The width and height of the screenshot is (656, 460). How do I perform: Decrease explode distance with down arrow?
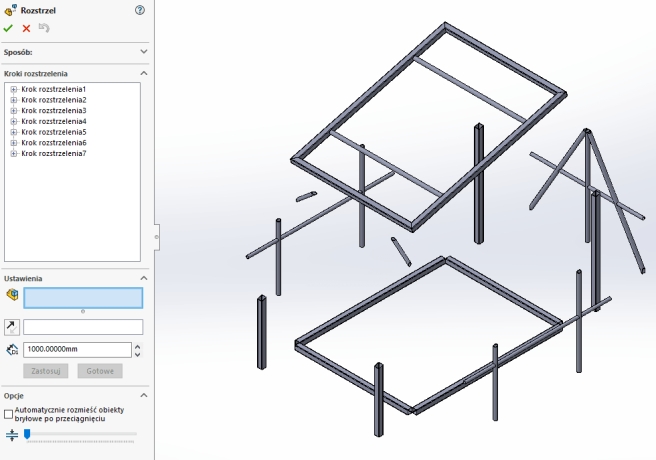[x=138, y=354]
